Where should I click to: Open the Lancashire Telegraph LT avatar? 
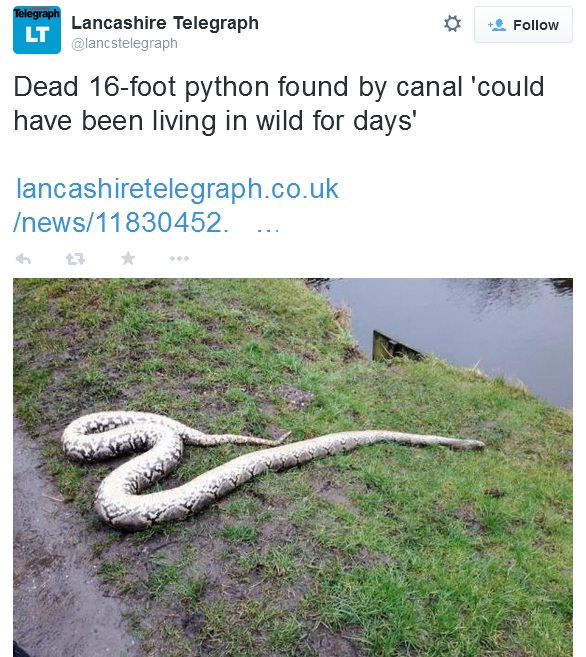[37, 30]
